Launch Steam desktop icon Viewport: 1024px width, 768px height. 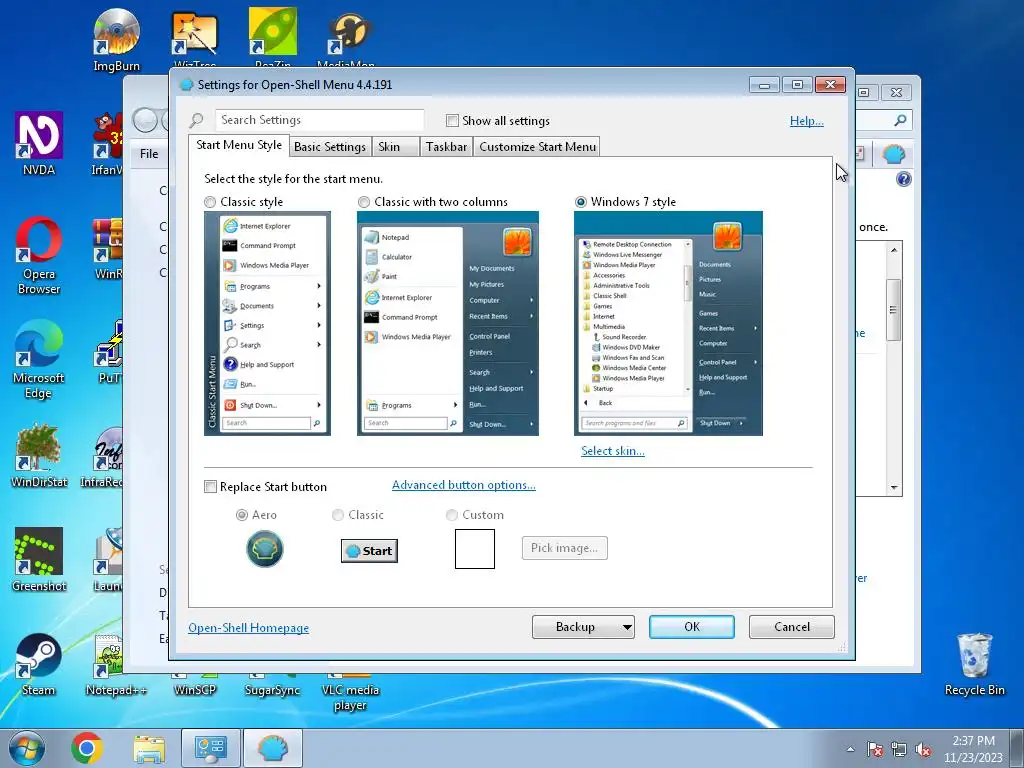[x=39, y=664]
